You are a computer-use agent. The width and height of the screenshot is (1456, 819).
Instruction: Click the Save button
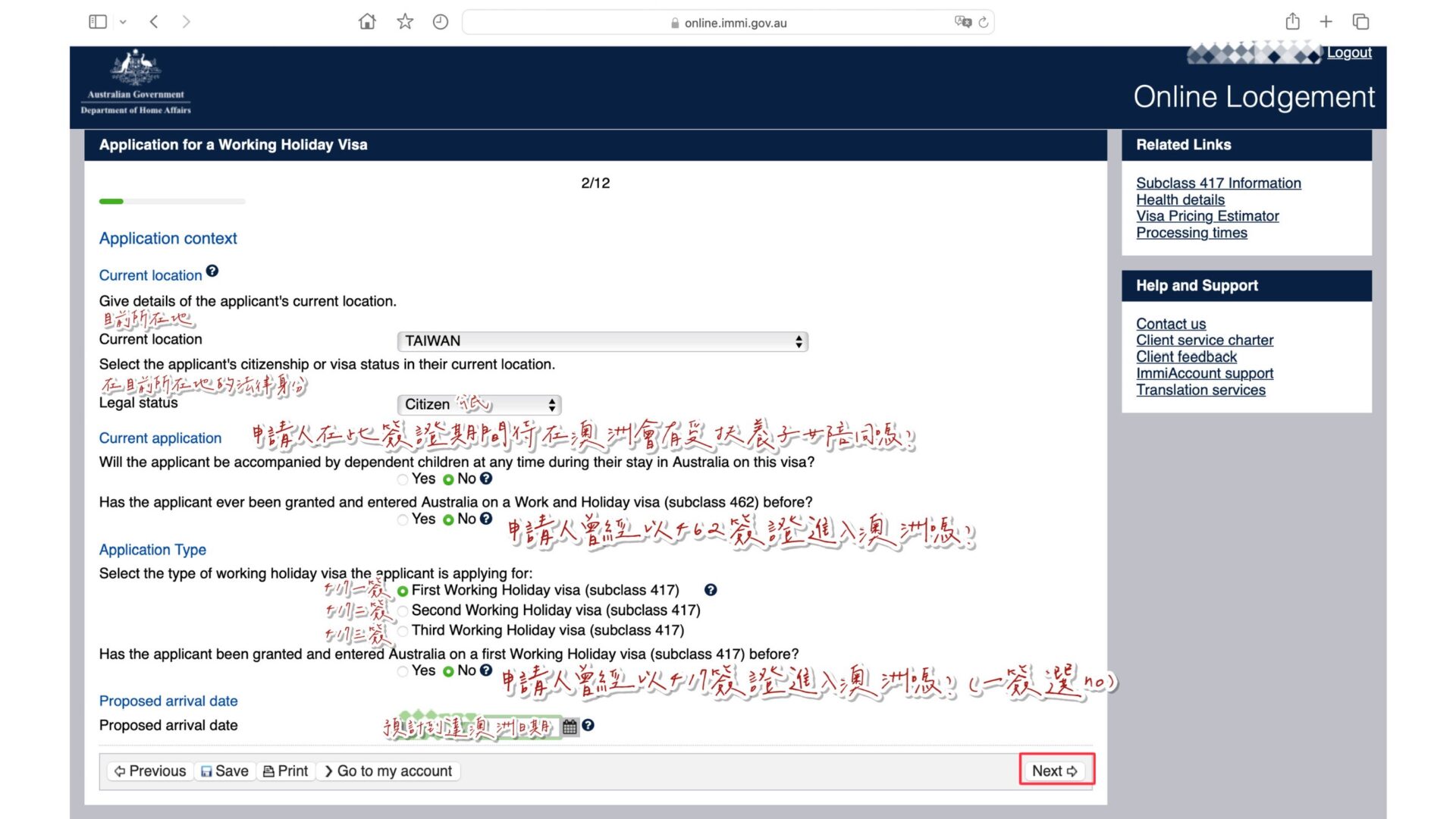point(224,771)
